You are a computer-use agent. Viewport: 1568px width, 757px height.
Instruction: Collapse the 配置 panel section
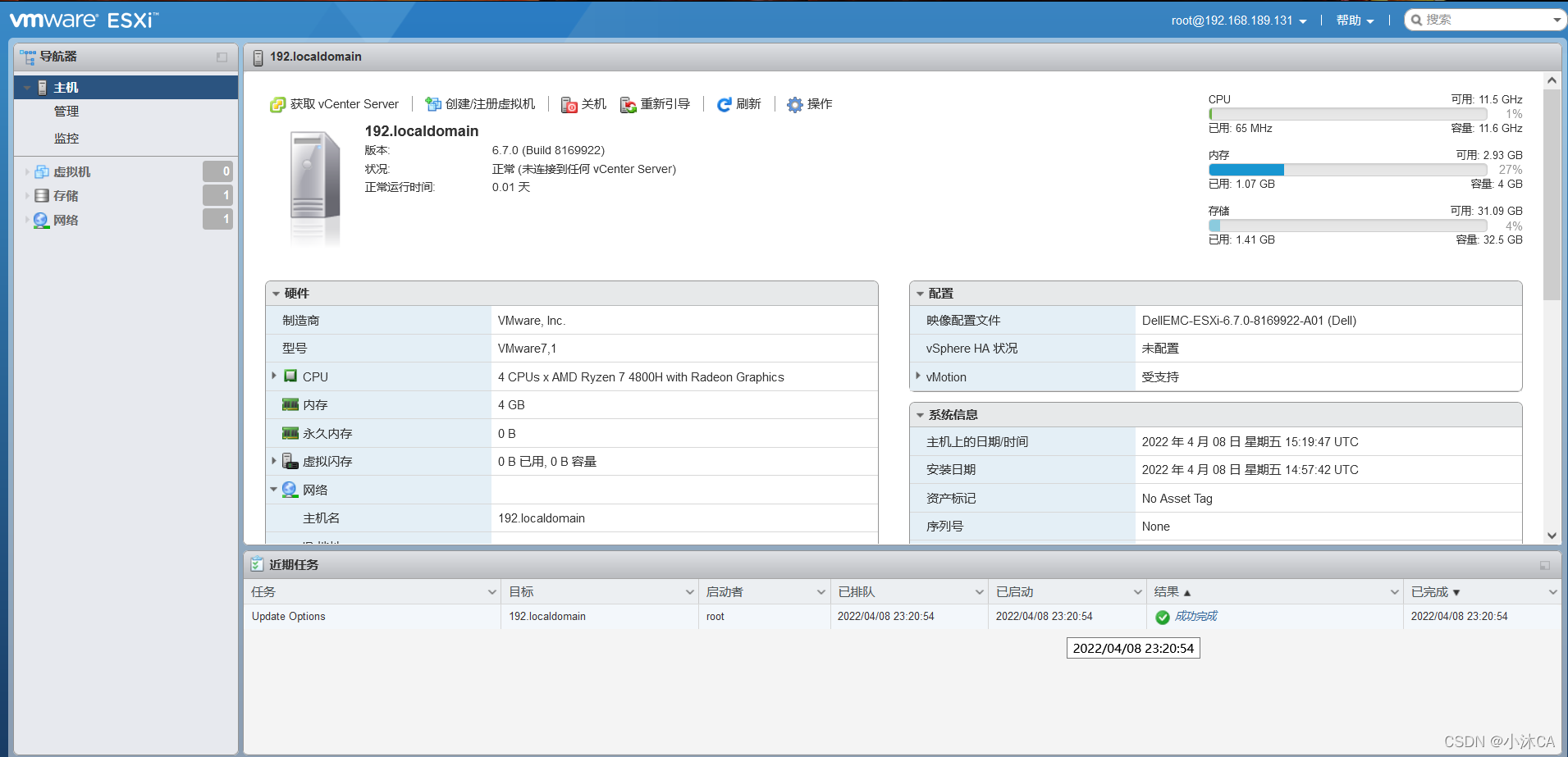point(921,294)
